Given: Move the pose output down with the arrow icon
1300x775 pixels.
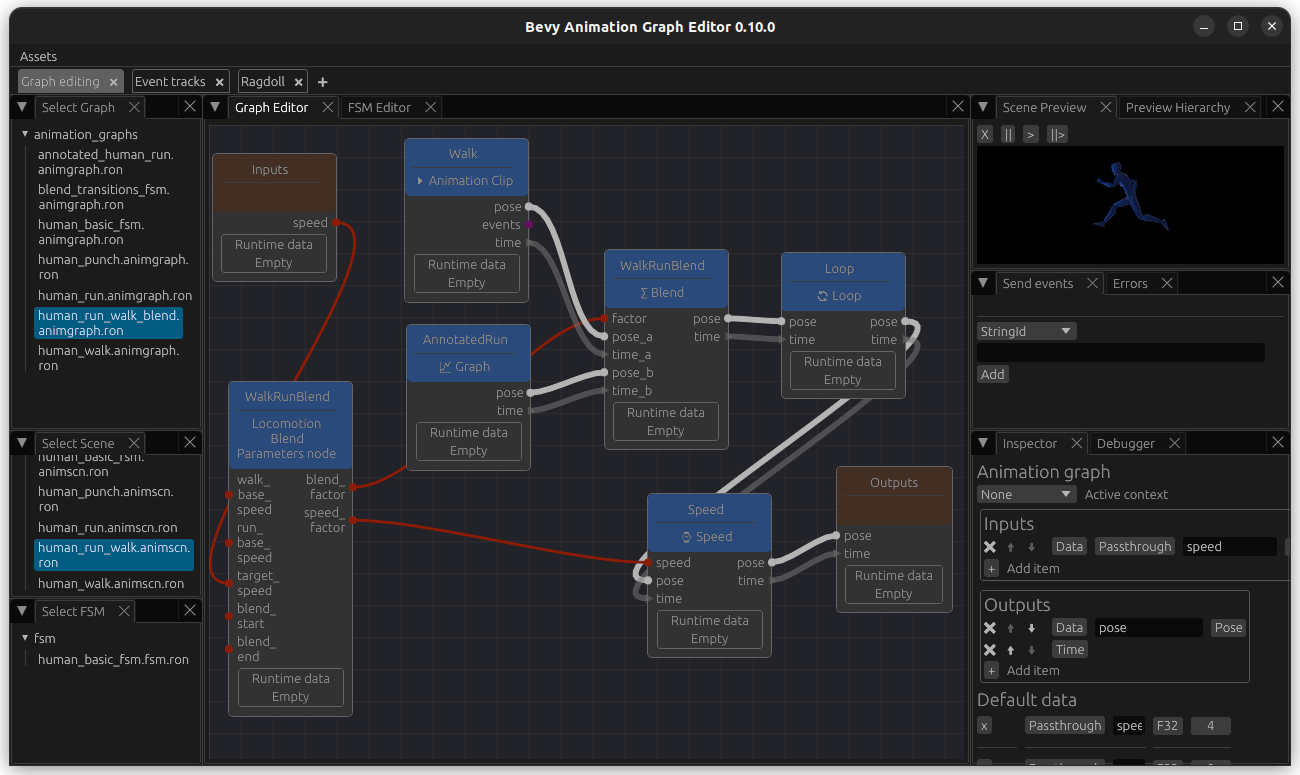Looking at the screenshot, I should pos(1033,627).
